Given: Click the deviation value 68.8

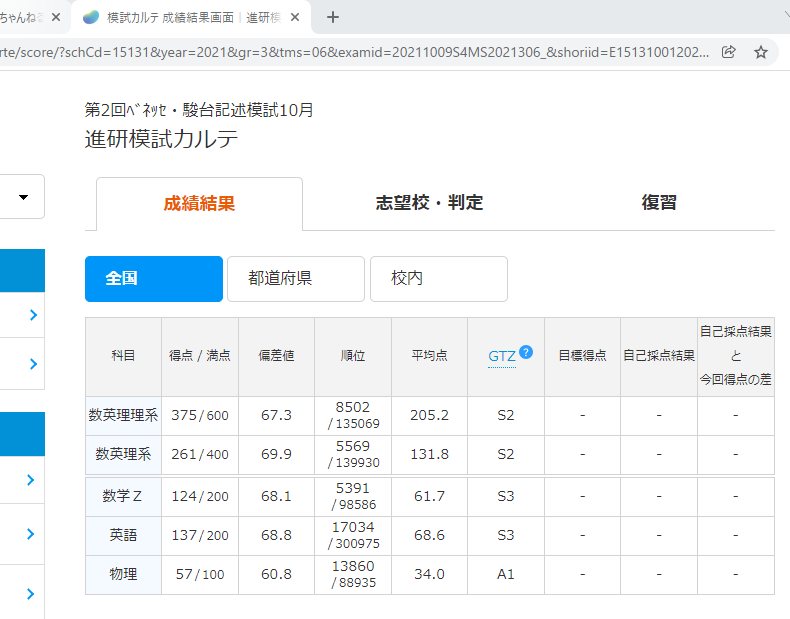Looking at the screenshot, I should tap(277, 535).
